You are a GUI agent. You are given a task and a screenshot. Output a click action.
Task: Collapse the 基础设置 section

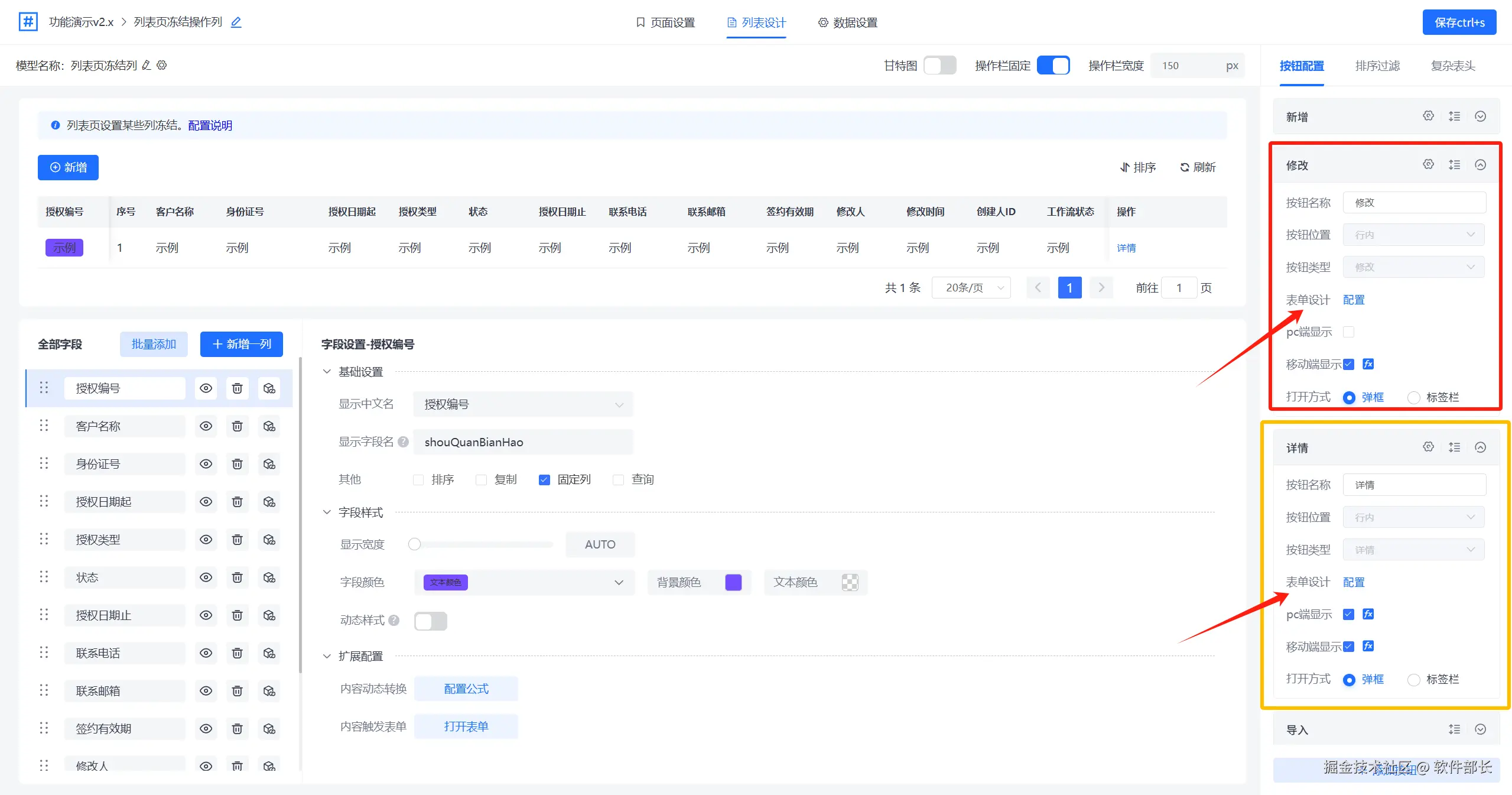click(327, 372)
